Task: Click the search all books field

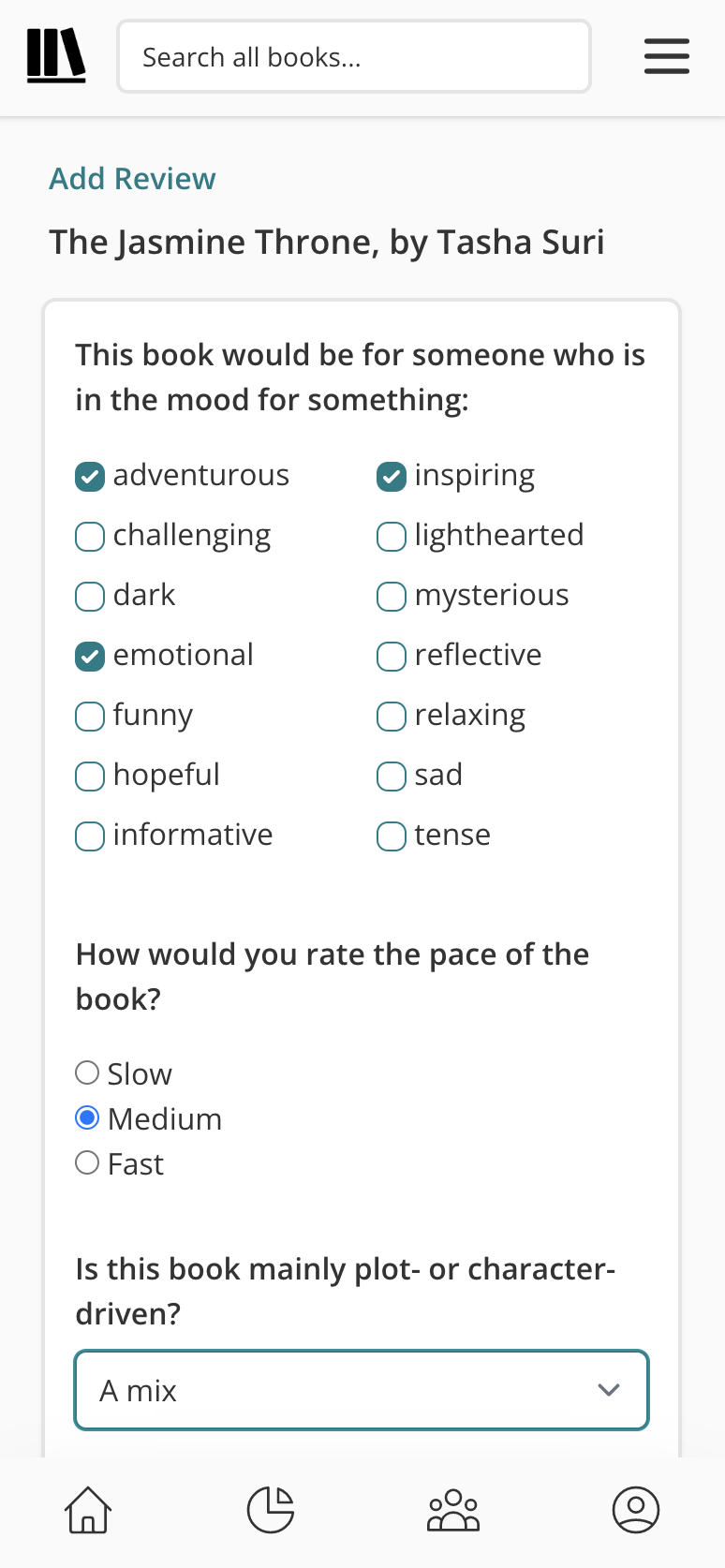Action: tap(354, 56)
